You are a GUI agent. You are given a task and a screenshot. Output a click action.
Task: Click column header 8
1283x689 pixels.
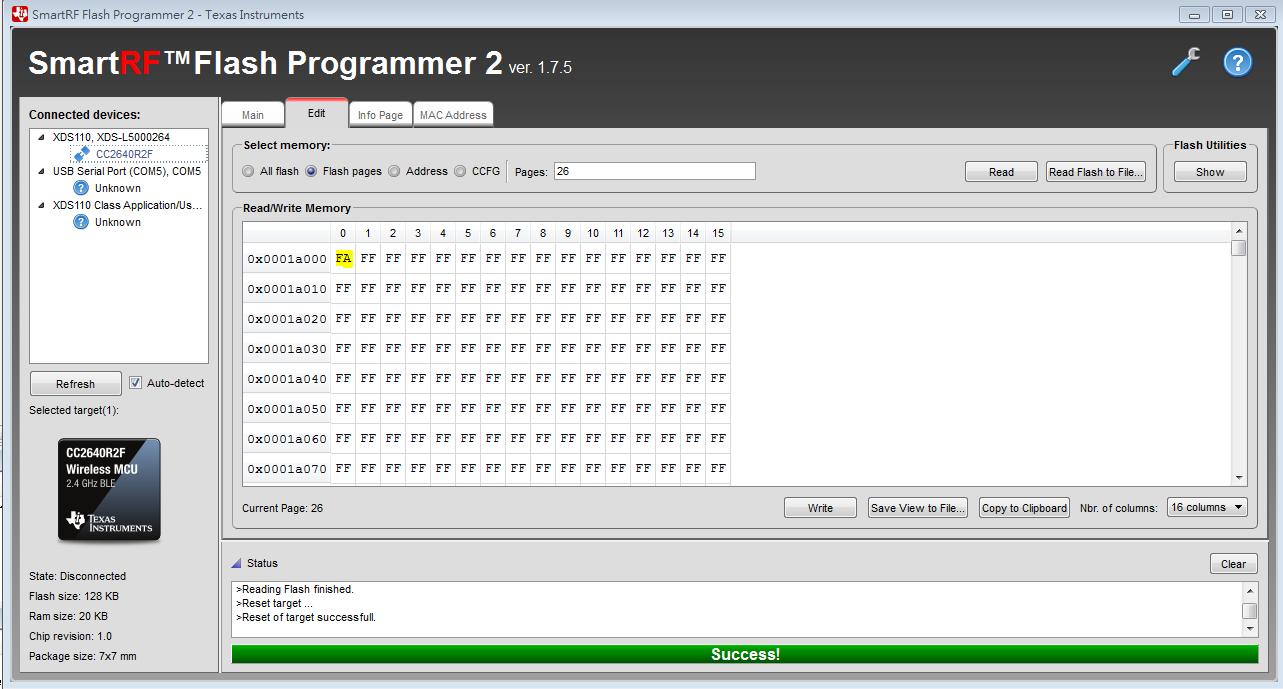(x=543, y=233)
